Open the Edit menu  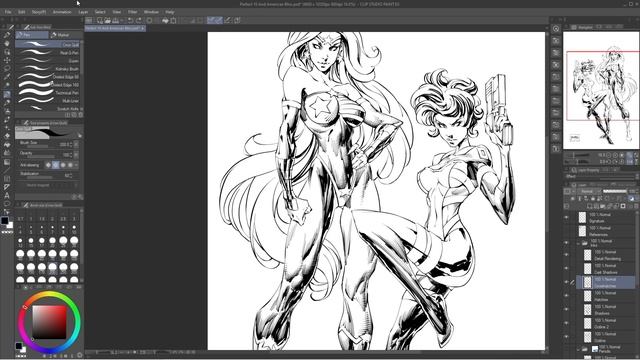point(22,12)
